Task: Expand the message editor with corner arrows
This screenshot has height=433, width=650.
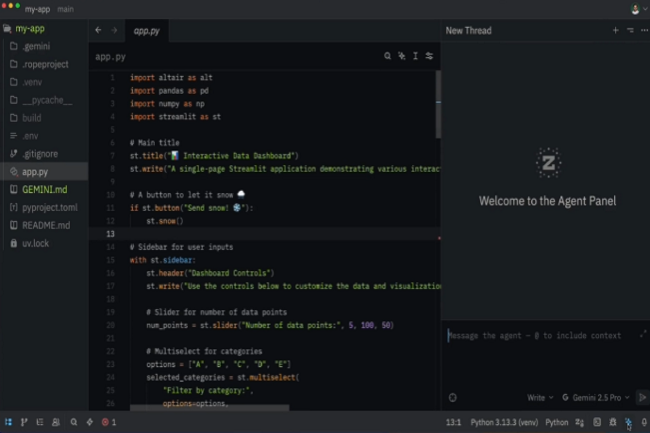Action: pos(643,334)
